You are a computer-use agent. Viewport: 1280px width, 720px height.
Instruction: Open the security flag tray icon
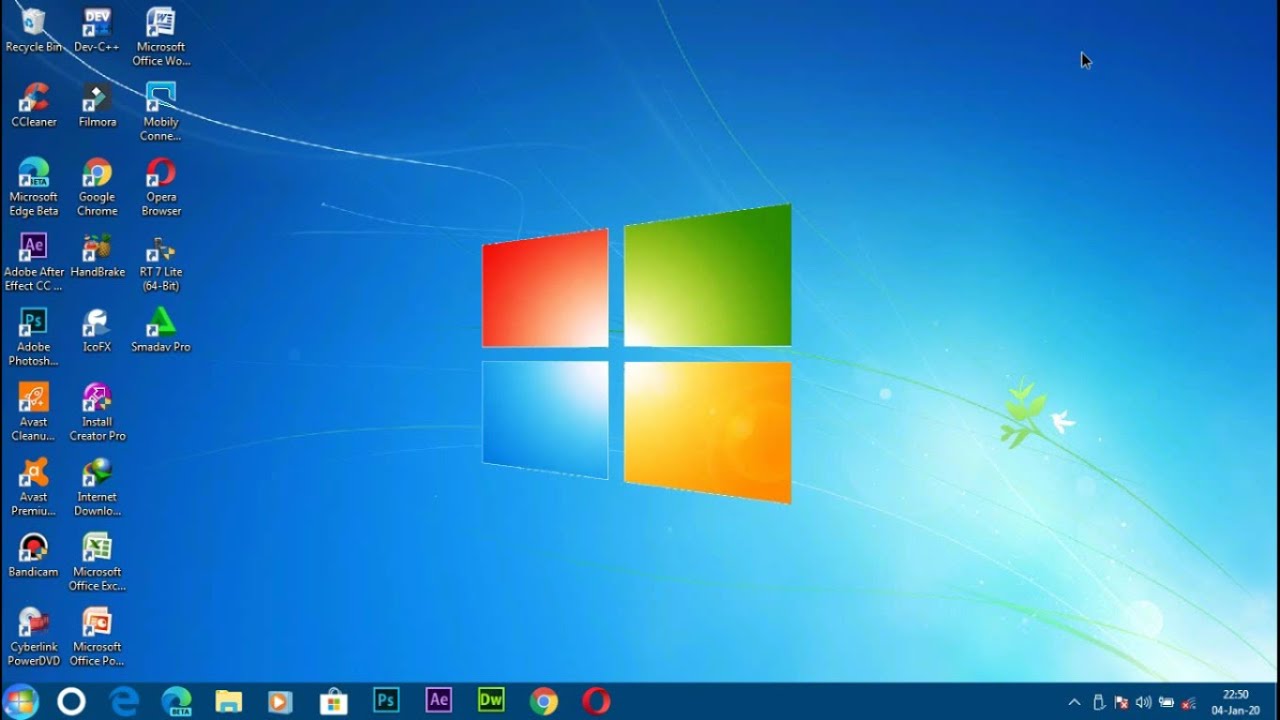pos(1121,702)
